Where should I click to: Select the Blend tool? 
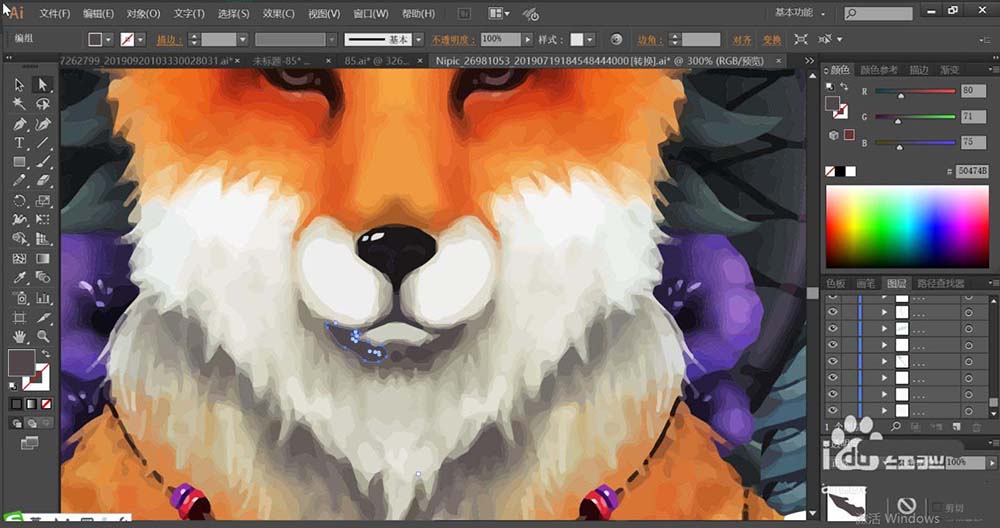point(43,277)
